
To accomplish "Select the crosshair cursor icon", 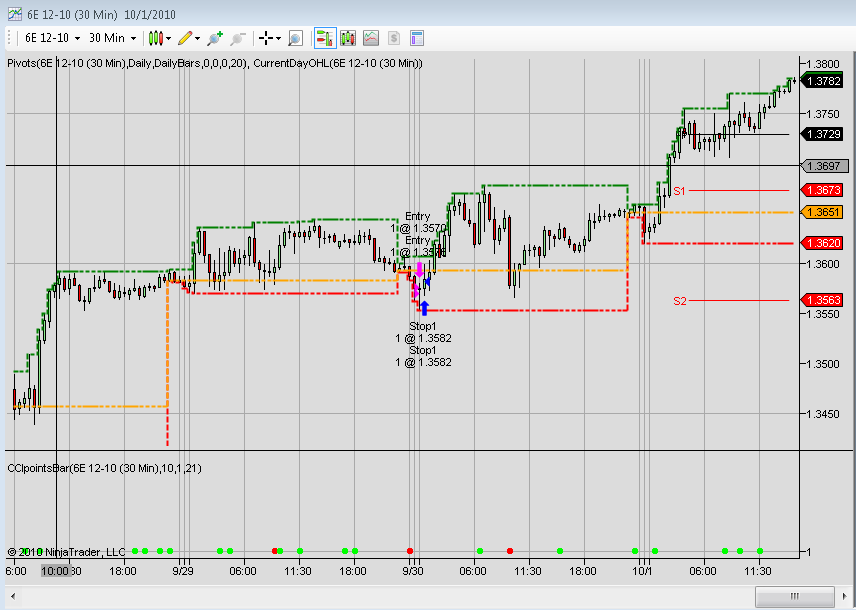I will click(266, 38).
